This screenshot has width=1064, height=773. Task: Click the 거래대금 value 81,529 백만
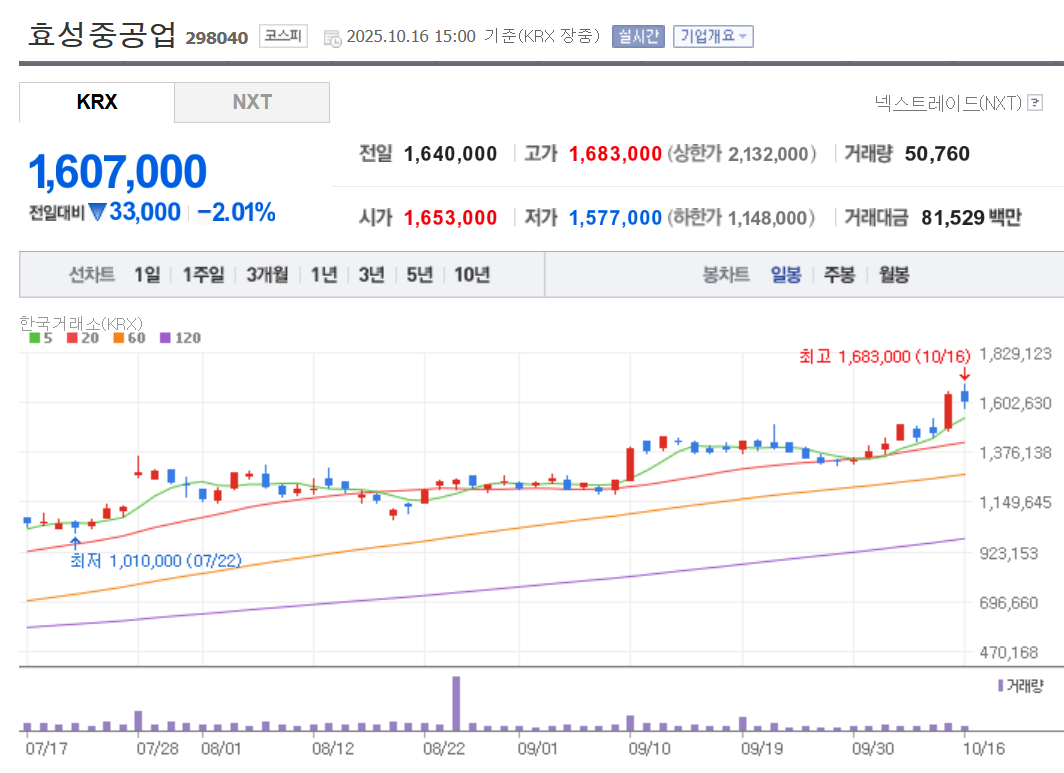[971, 218]
